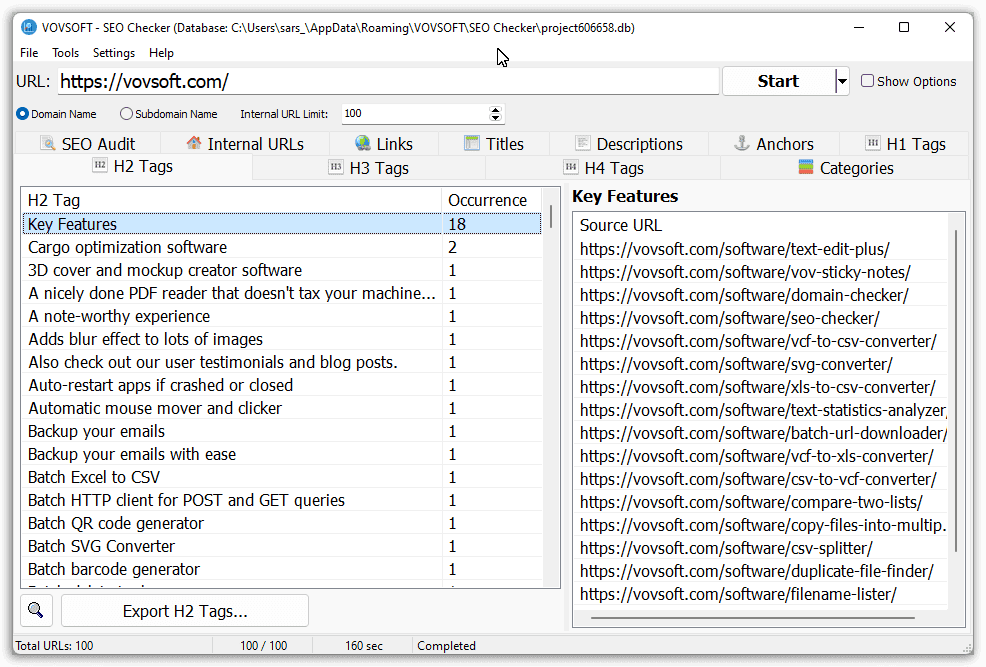Select Adds blur effect to lots of images

282,339
